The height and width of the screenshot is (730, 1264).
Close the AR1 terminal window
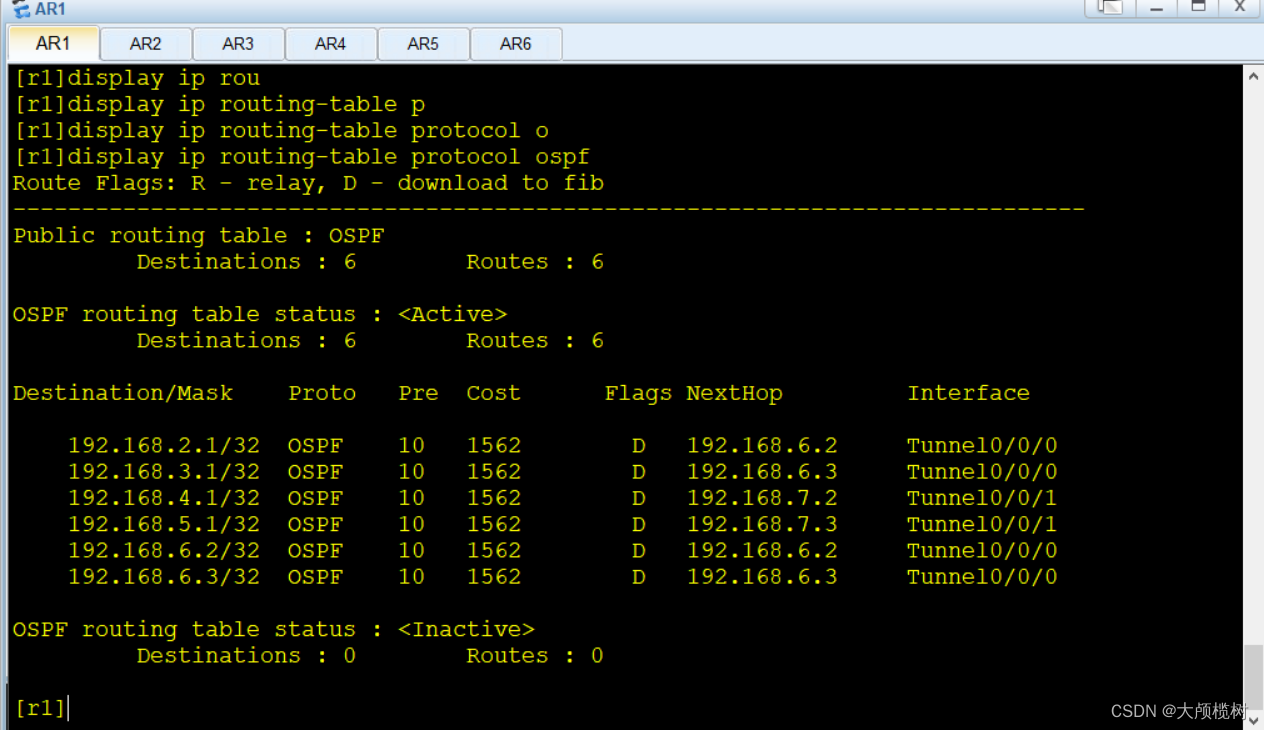[1240, 7]
